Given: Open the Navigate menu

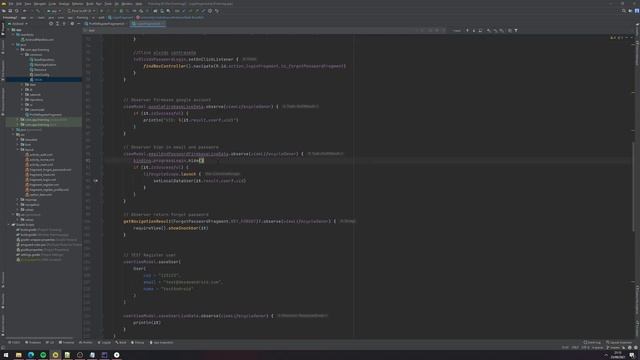Looking at the screenshot, I should tap(40, 4).
